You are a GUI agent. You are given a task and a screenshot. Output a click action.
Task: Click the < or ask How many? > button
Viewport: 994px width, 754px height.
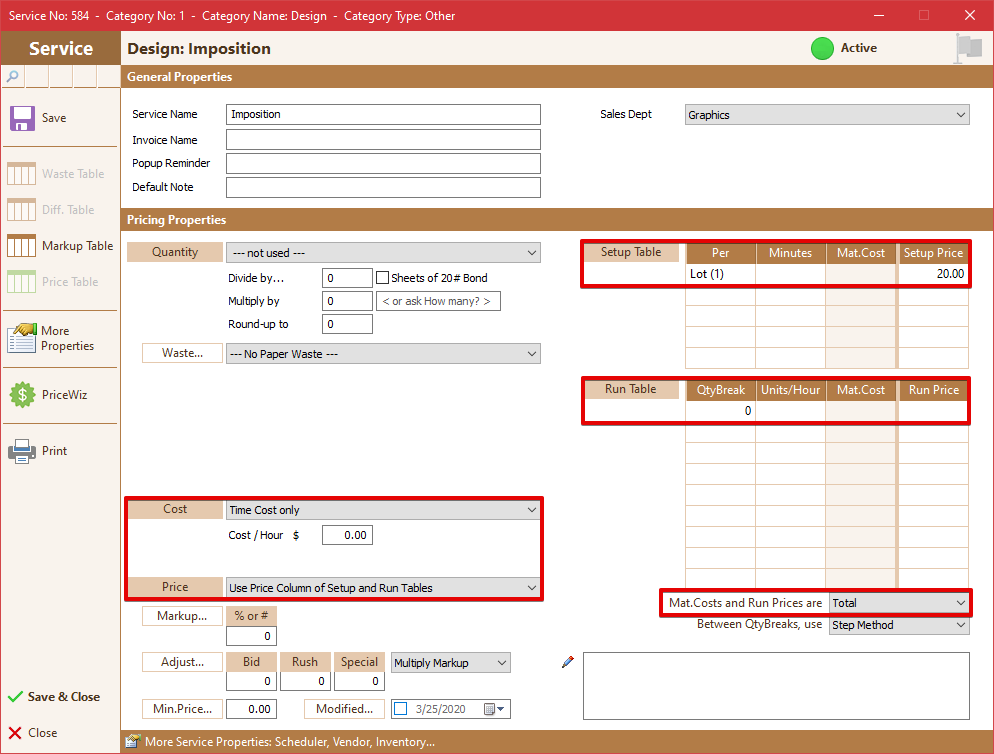438,301
